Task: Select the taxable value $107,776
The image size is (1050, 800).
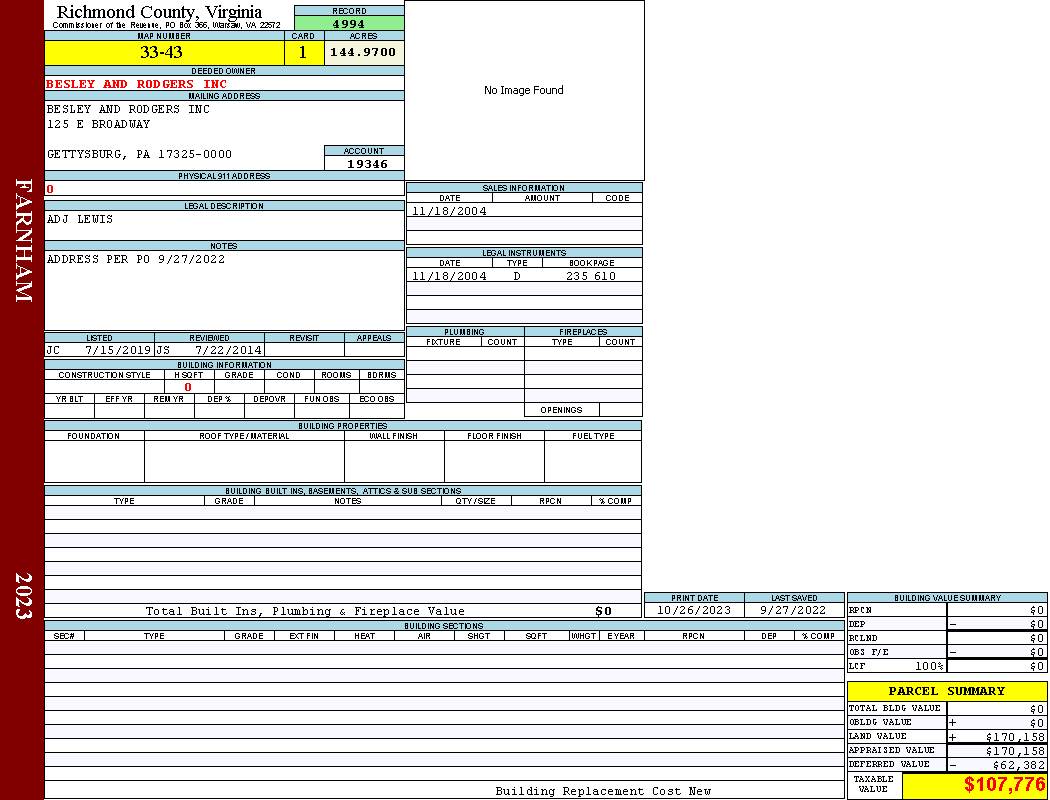Action: pos(1004,785)
